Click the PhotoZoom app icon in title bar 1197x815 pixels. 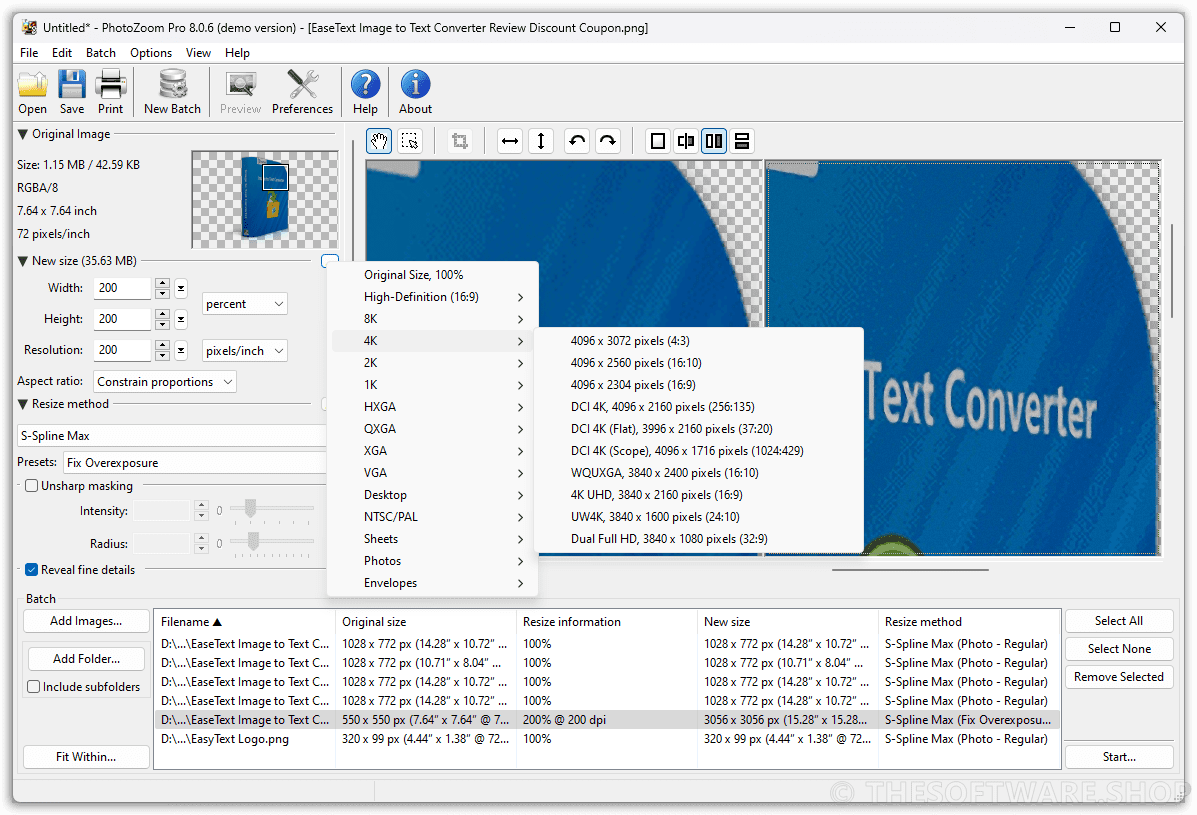pyautogui.click(x=29, y=27)
